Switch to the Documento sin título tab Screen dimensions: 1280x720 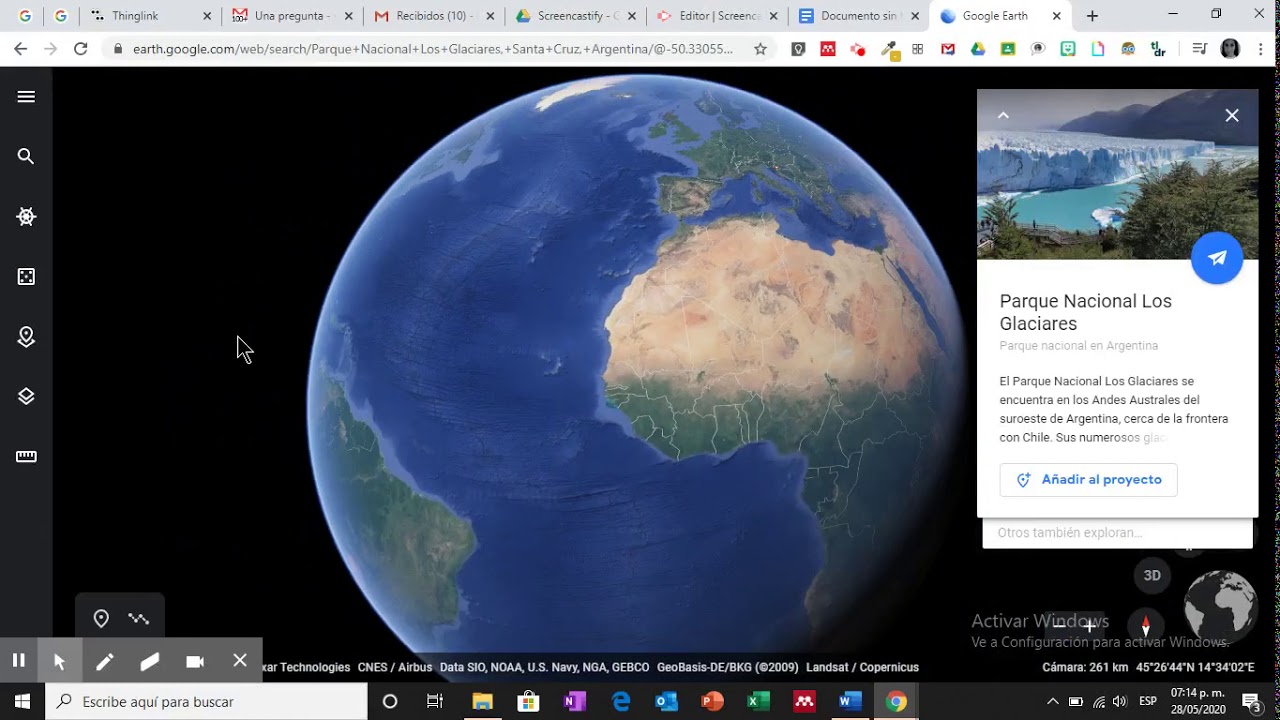pyautogui.click(x=858, y=16)
